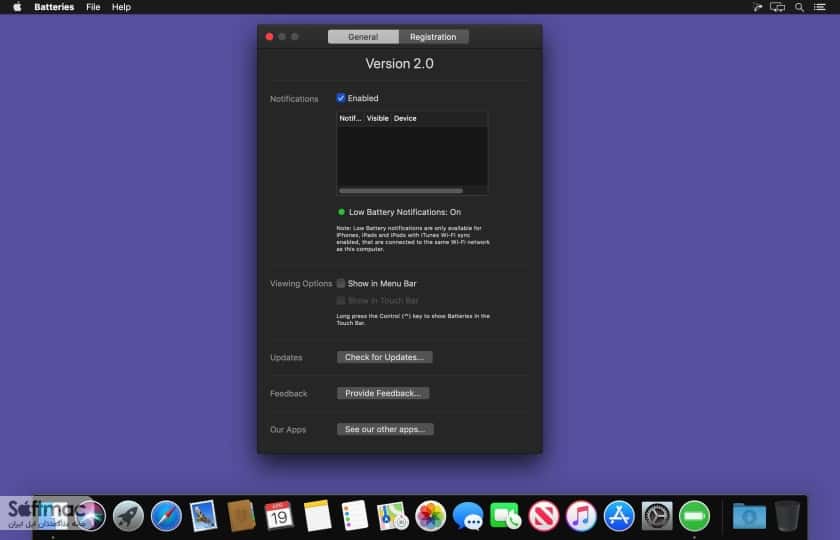The width and height of the screenshot is (840, 540).
Task: Open the Batteries application menu
Action: 54,7
